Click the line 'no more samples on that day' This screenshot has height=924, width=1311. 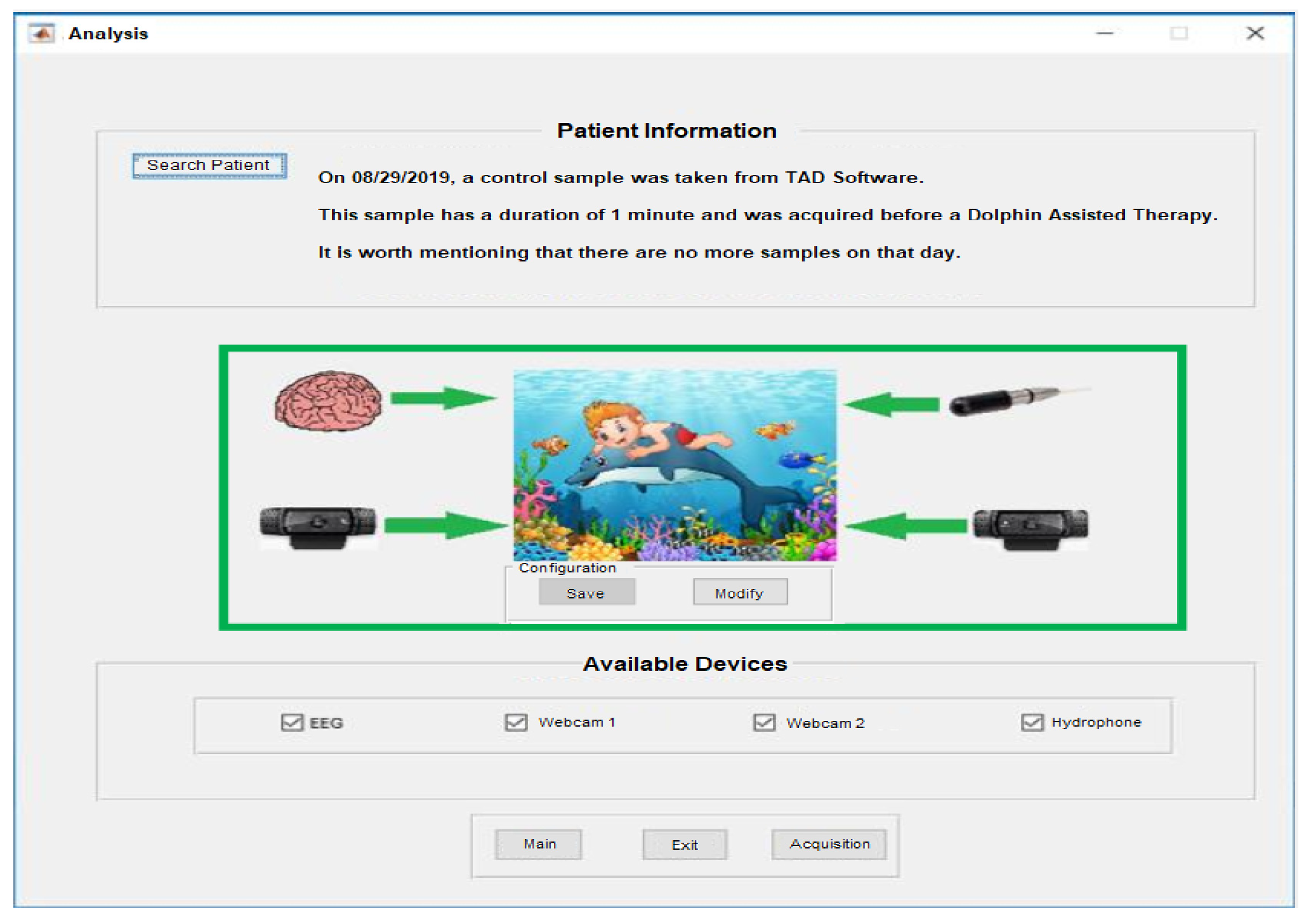(639, 252)
